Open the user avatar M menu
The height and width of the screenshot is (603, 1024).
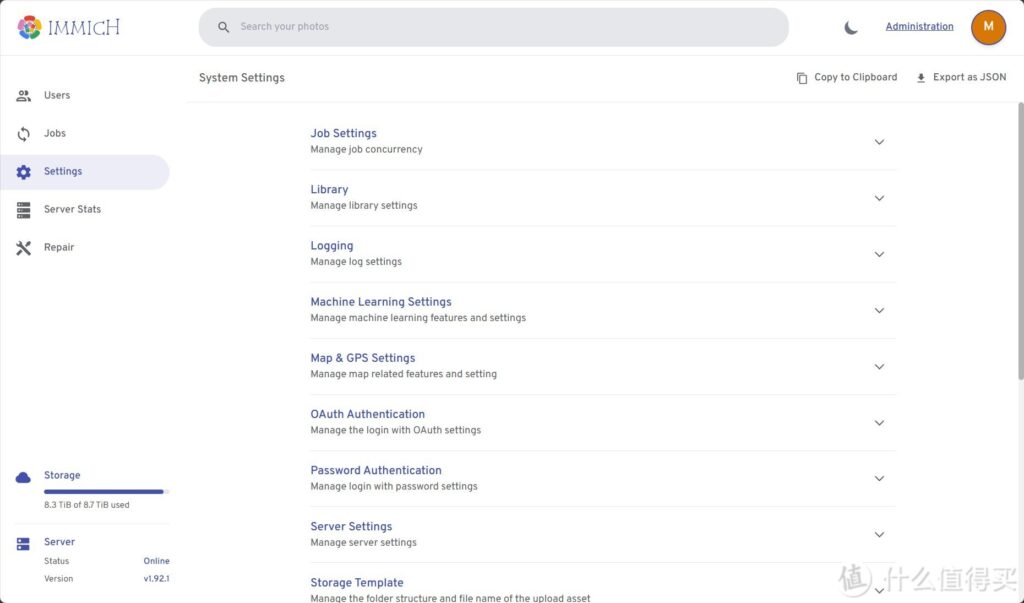(x=988, y=27)
